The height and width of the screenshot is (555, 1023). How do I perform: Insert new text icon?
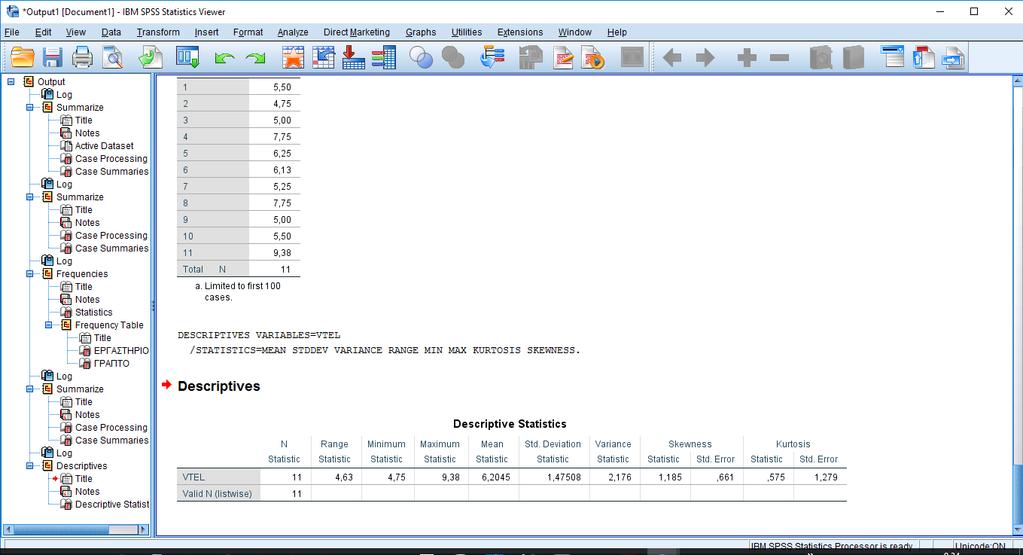click(x=953, y=57)
